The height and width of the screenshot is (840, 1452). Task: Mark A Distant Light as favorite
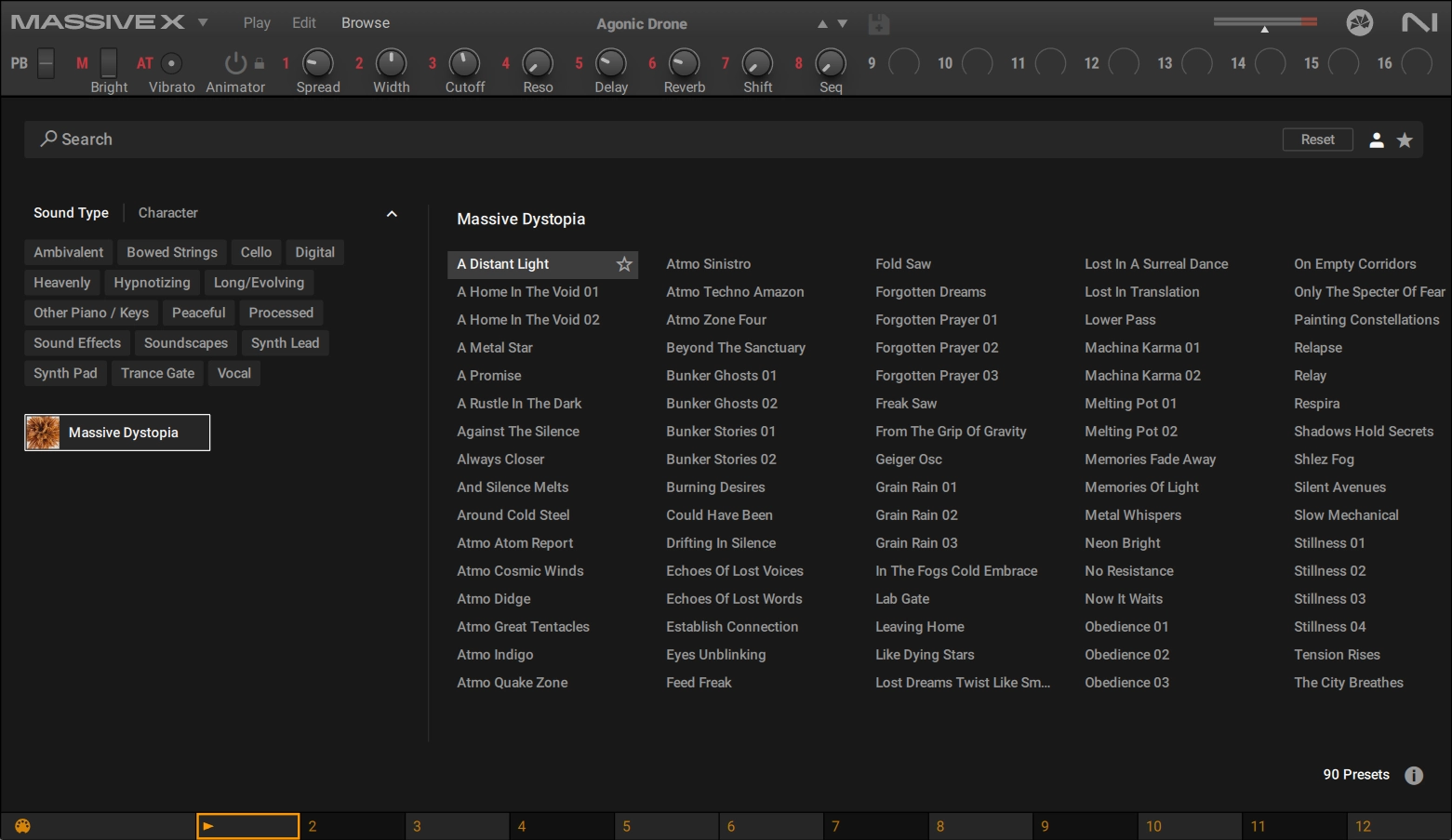point(624,264)
